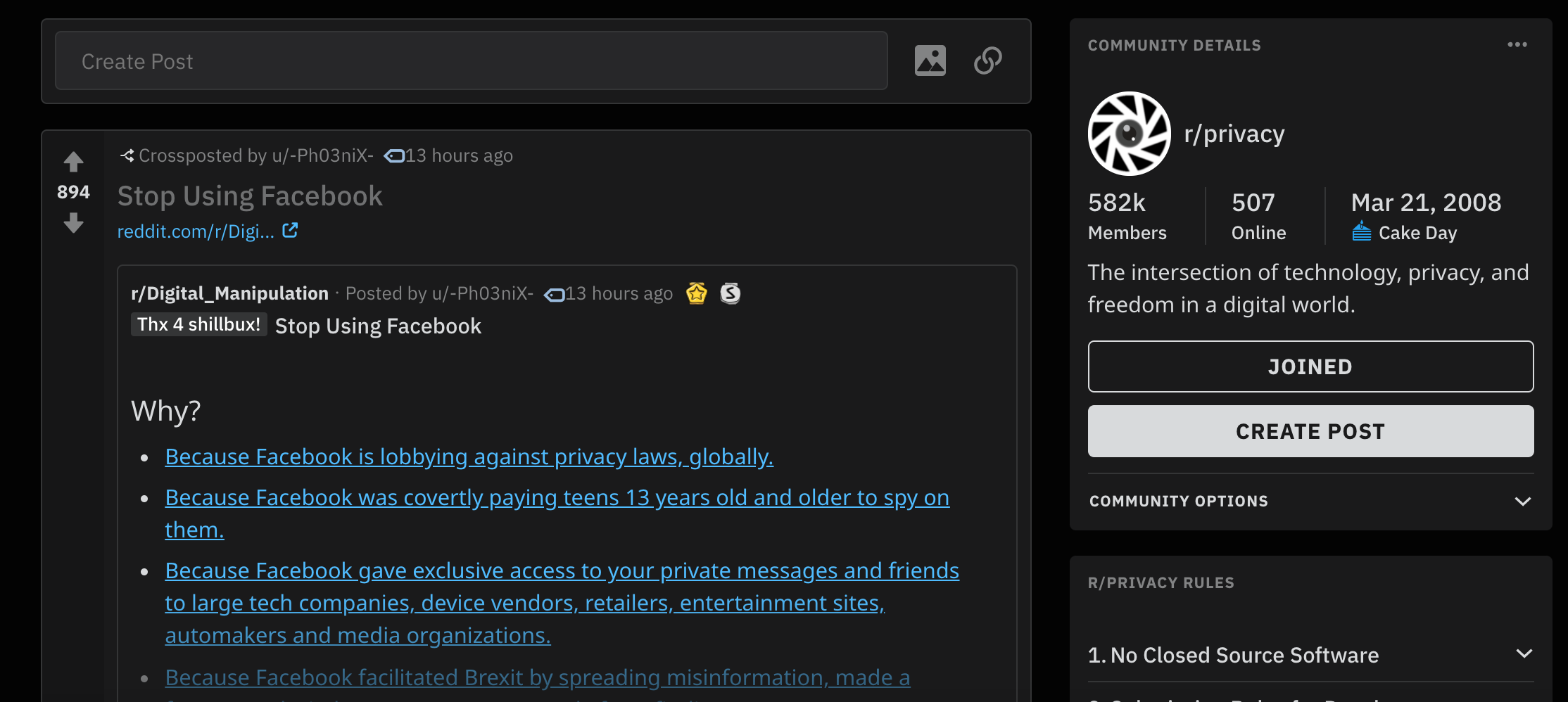
Task: Click the Why? heading
Action: [x=166, y=410]
